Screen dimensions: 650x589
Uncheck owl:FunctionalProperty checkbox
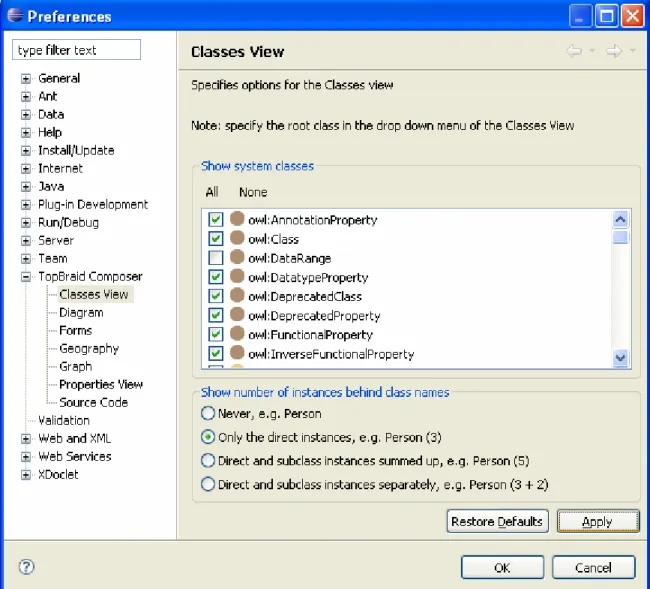[x=216, y=334]
